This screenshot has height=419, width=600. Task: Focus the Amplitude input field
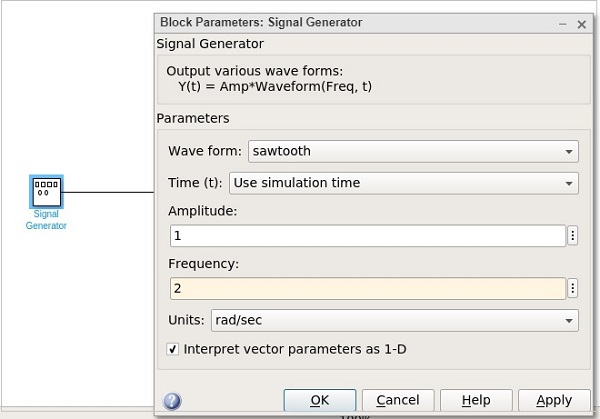[368, 236]
